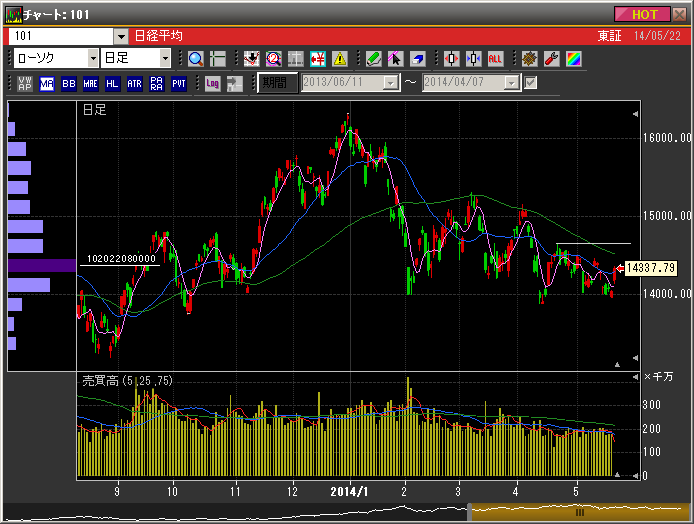Toggle the MA moving average indicator

47,83
